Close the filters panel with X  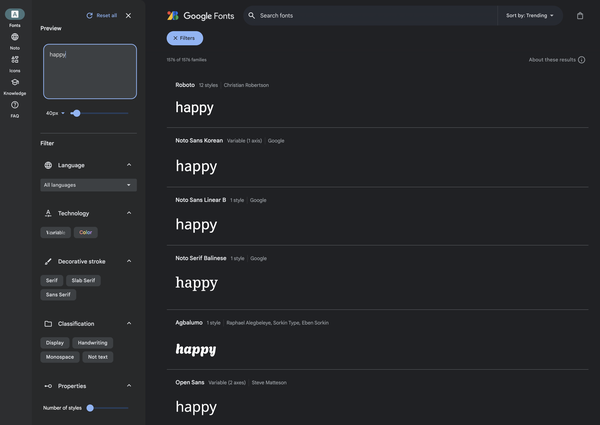(129, 15)
